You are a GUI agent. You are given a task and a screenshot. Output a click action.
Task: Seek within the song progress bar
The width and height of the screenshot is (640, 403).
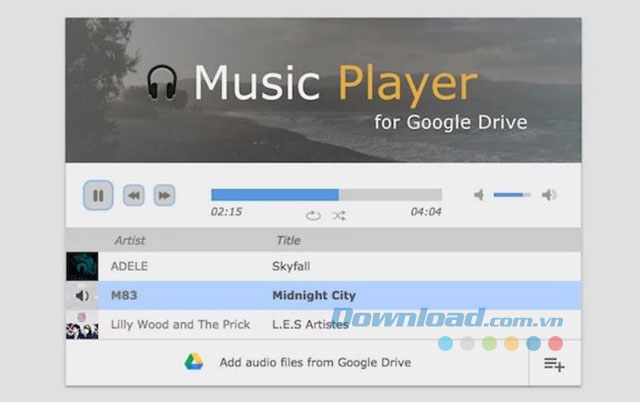[x=327, y=195]
